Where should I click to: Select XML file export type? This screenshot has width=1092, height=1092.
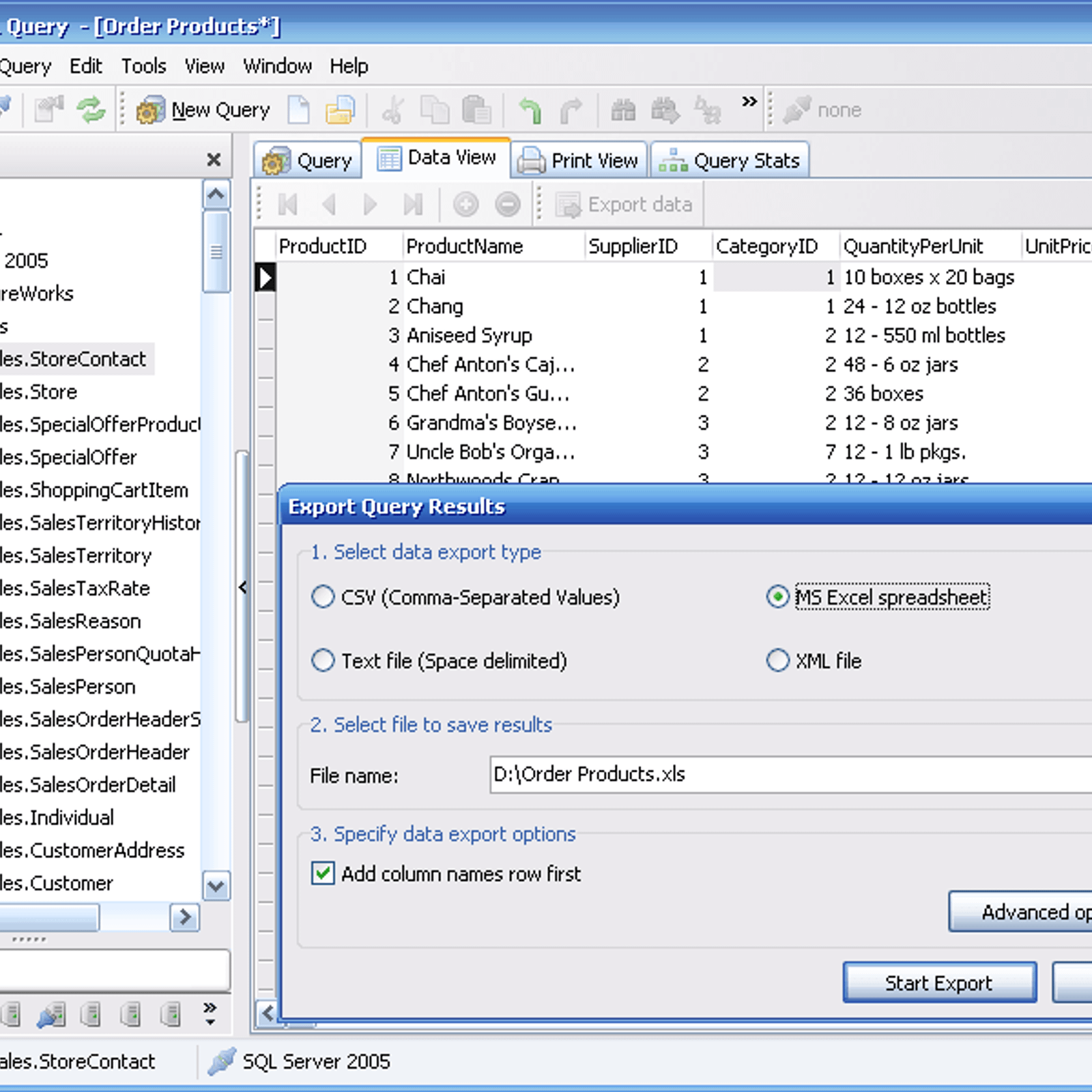814,661
